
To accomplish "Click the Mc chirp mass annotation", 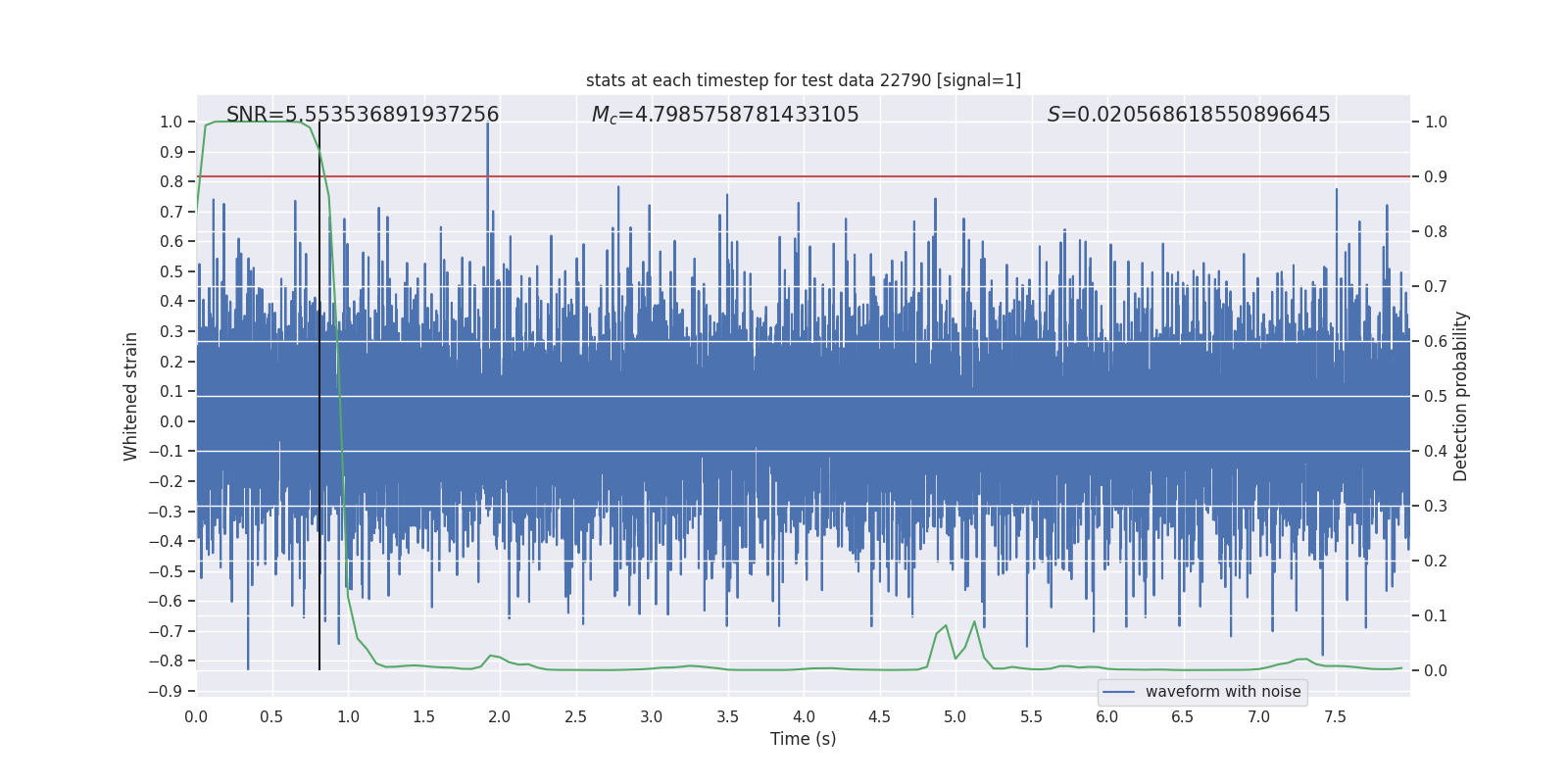I will click(725, 115).
